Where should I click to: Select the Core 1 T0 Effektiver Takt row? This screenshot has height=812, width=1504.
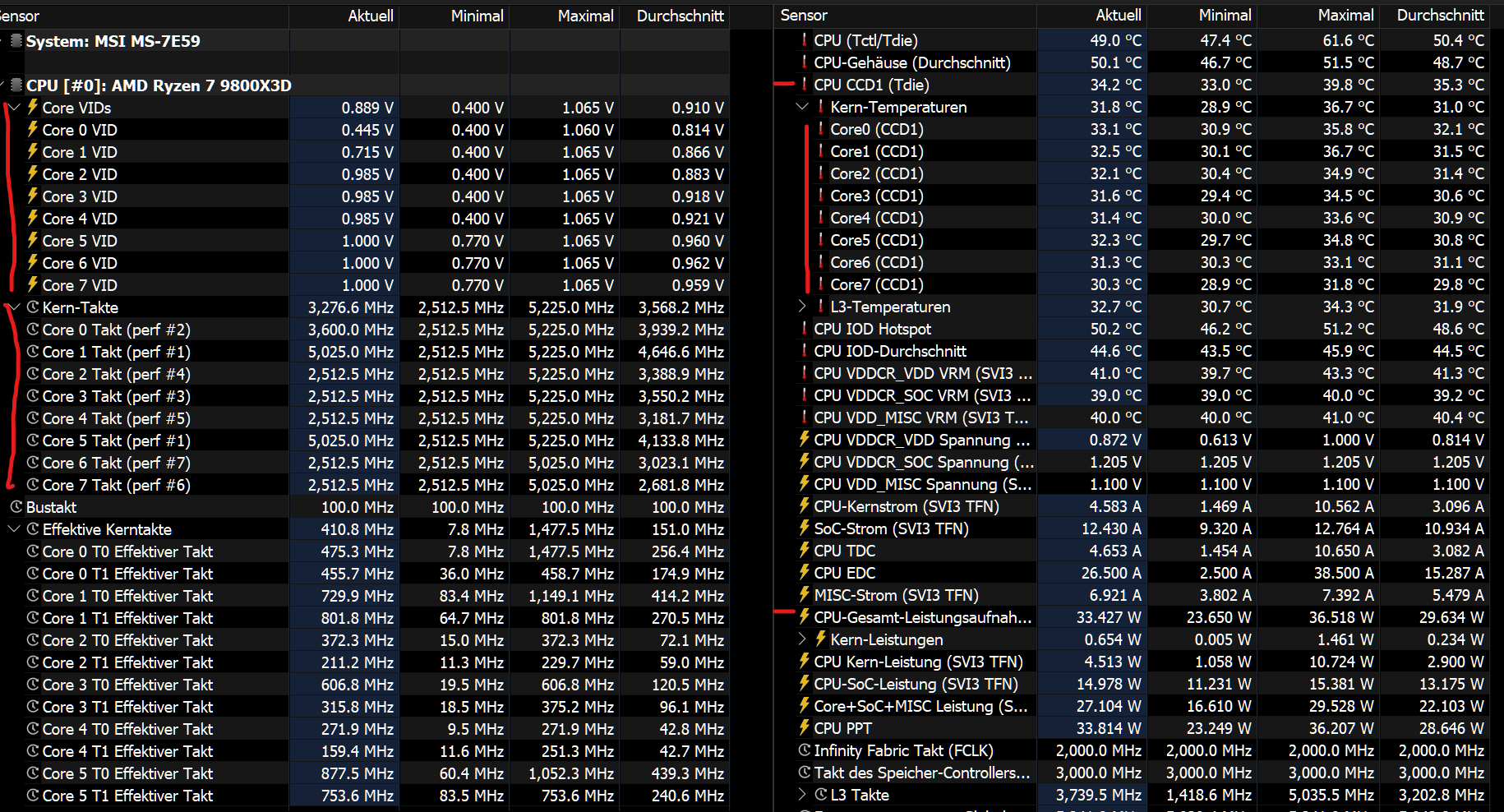[365, 596]
